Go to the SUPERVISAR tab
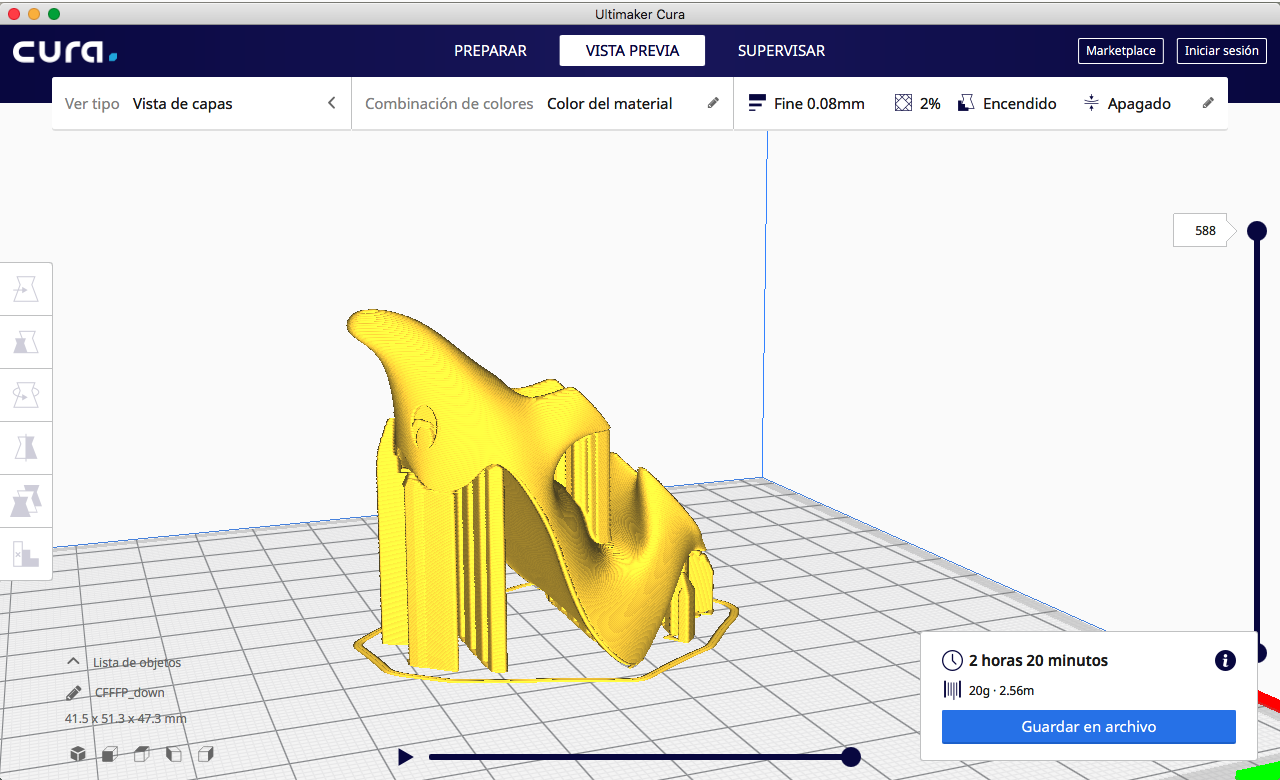Screen dimensions: 1280x780 (x=781, y=51)
